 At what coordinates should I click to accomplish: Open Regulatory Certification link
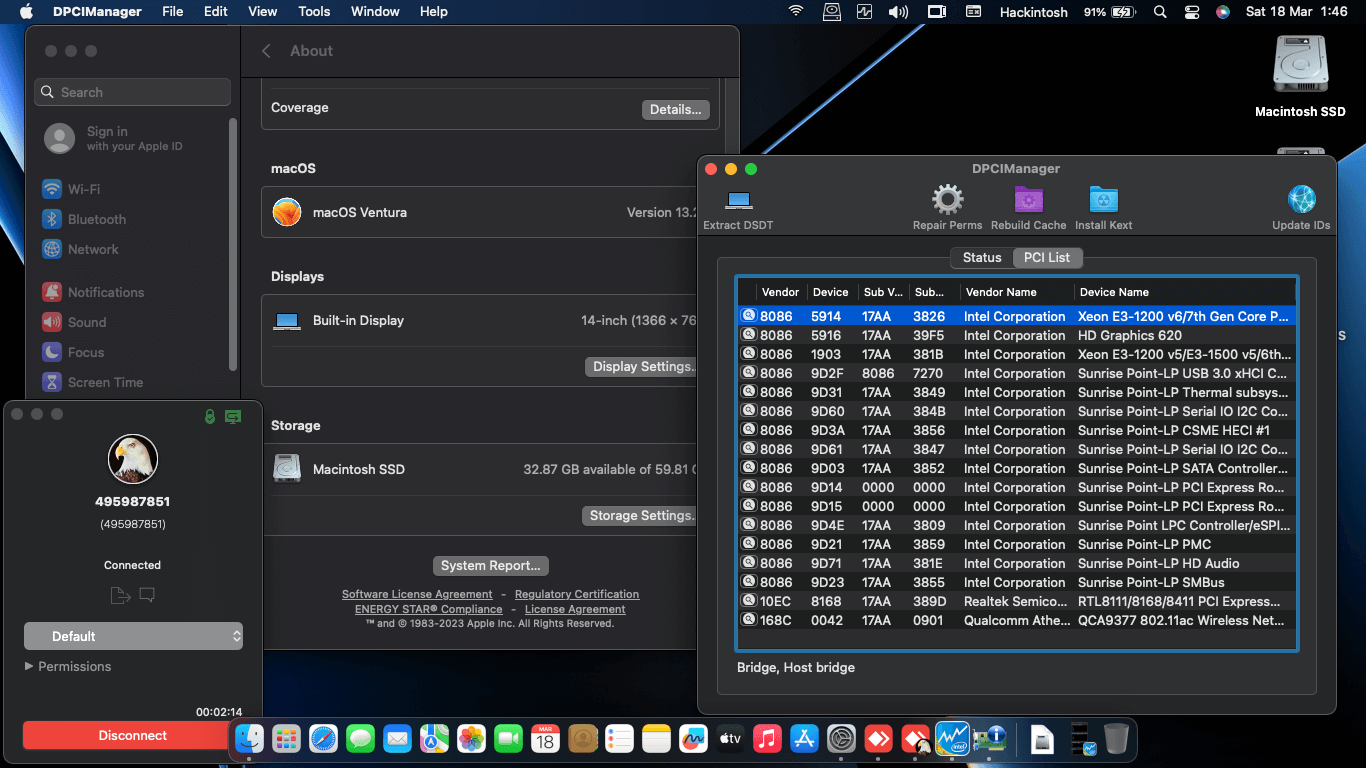[x=577, y=594]
